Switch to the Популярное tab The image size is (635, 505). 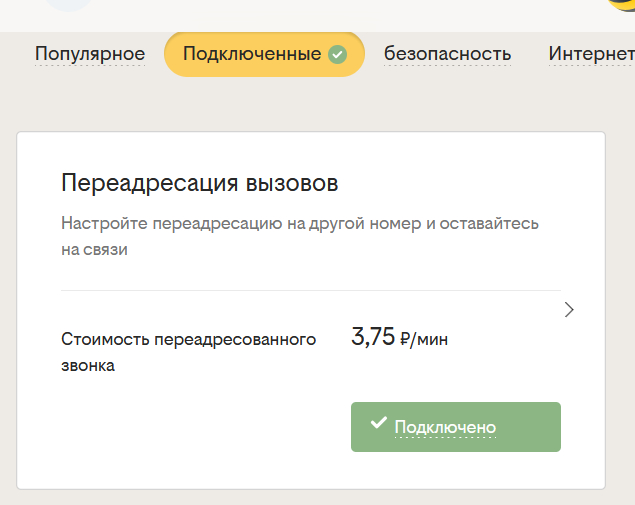90,54
